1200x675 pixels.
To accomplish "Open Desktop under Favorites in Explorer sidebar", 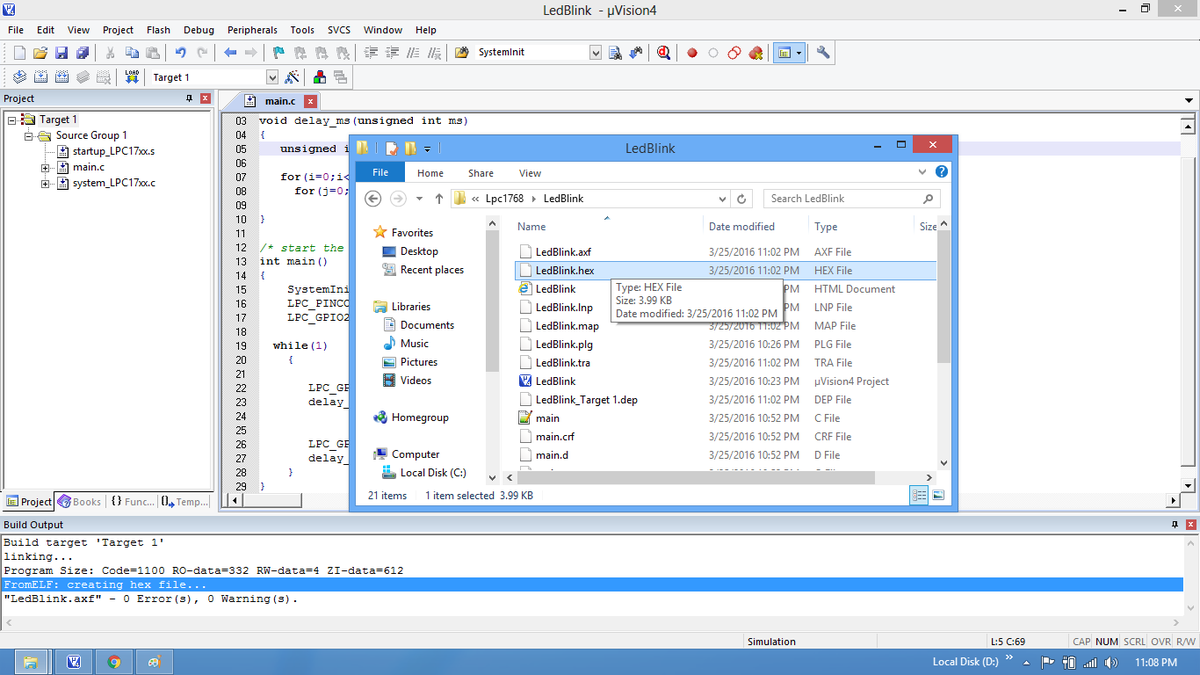I will 419,251.
